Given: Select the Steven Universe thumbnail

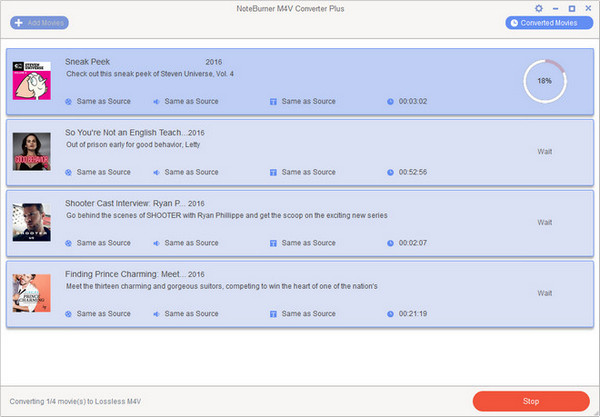Looking at the screenshot, I should 32,81.
